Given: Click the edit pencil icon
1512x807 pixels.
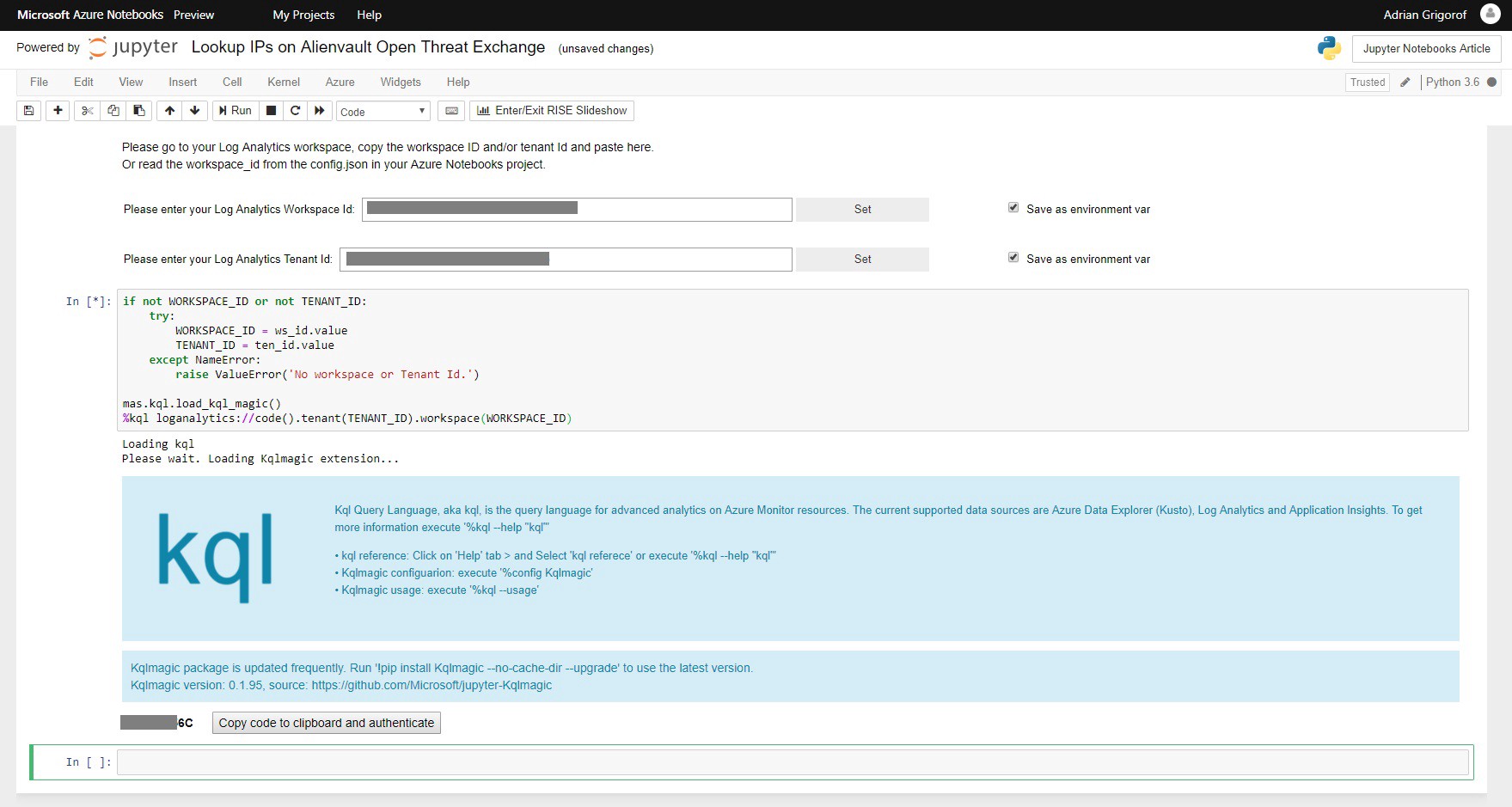Looking at the screenshot, I should pyautogui.click(x=1405, y=83).
